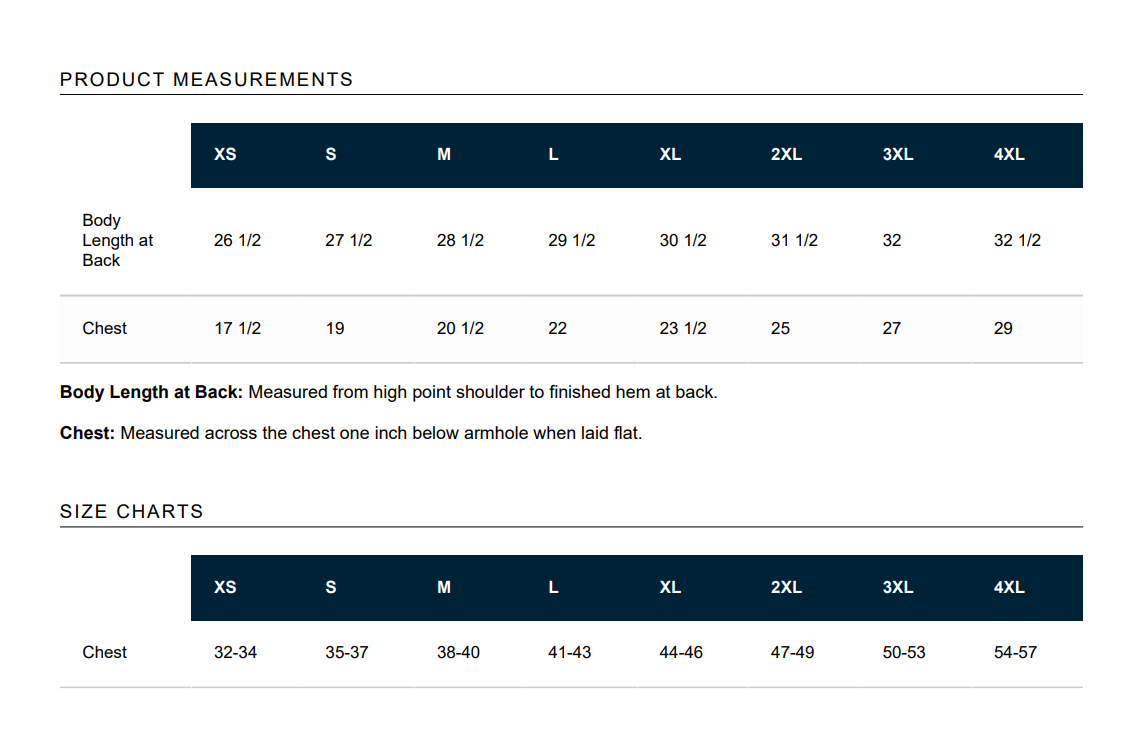Click the 23 1/2 chest measurement cell
1121x744 pixels.
683,328
